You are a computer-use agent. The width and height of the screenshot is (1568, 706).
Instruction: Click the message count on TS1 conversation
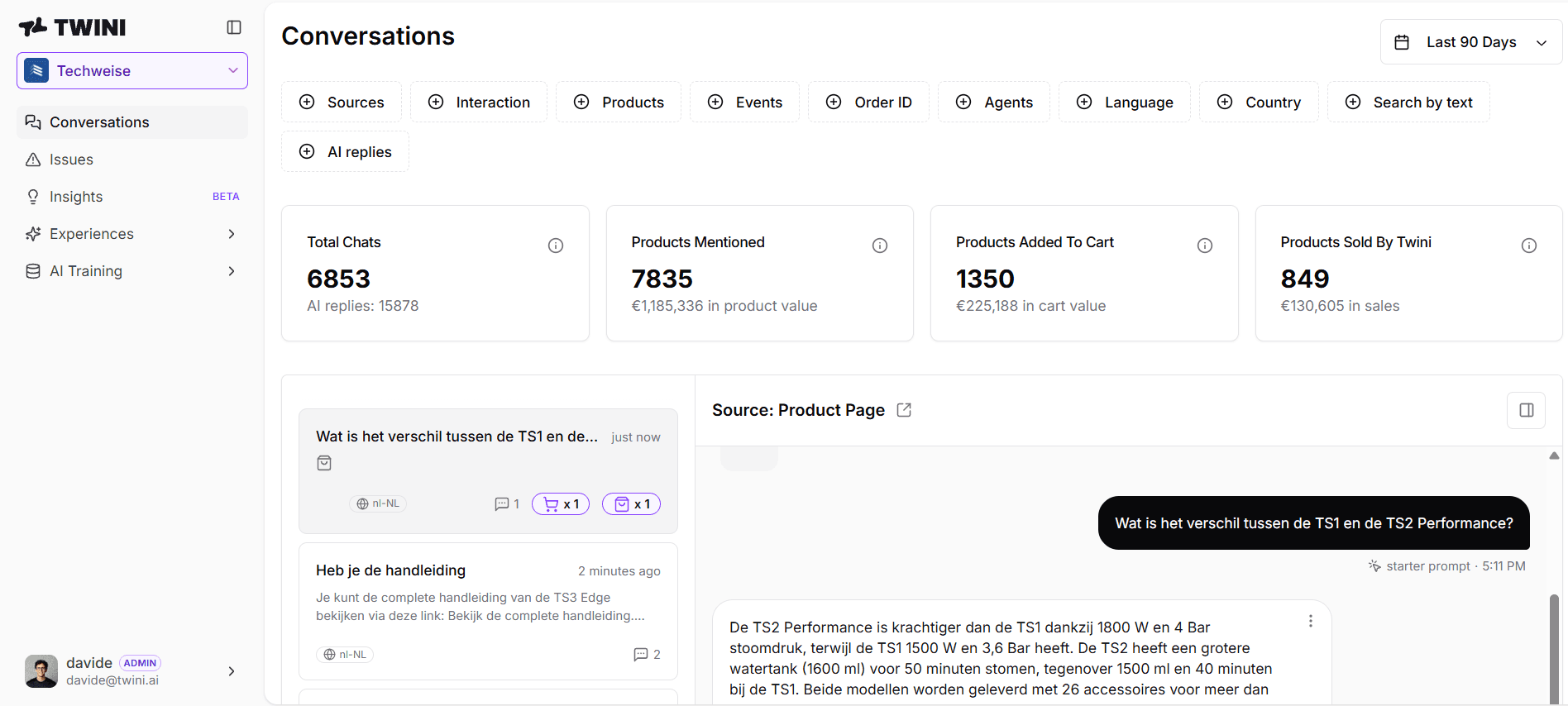(507, 504)
